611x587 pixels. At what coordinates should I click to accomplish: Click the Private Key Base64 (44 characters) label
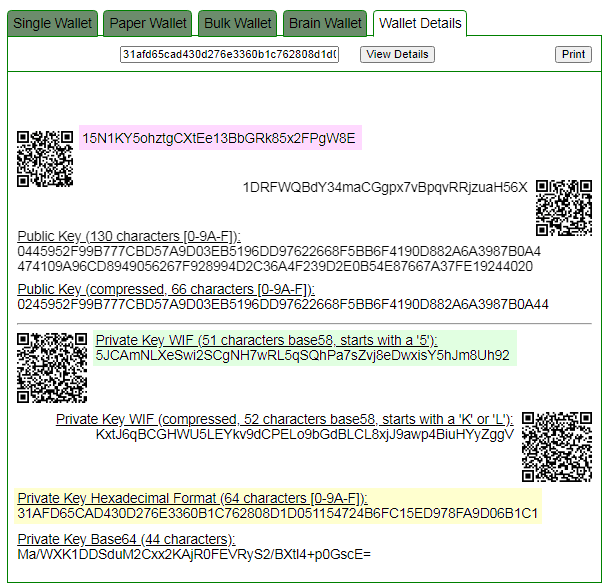(126, 539)
